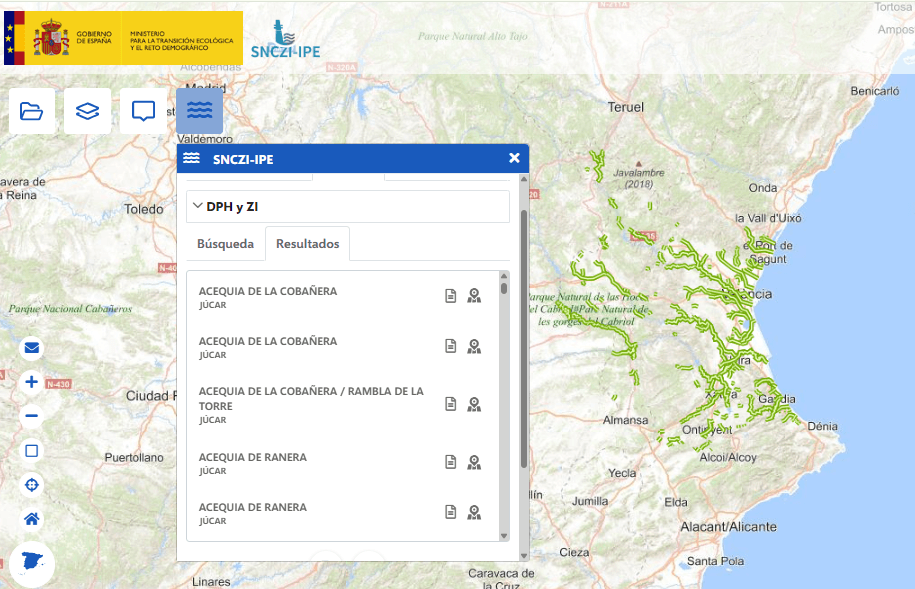Select the Resultados tab

point(307,243)
